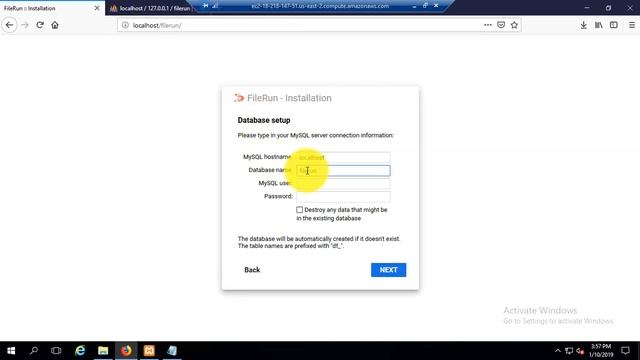This screenshot has height=360, width=640.
Task: Click the Database name field
Action: point(343,171)
